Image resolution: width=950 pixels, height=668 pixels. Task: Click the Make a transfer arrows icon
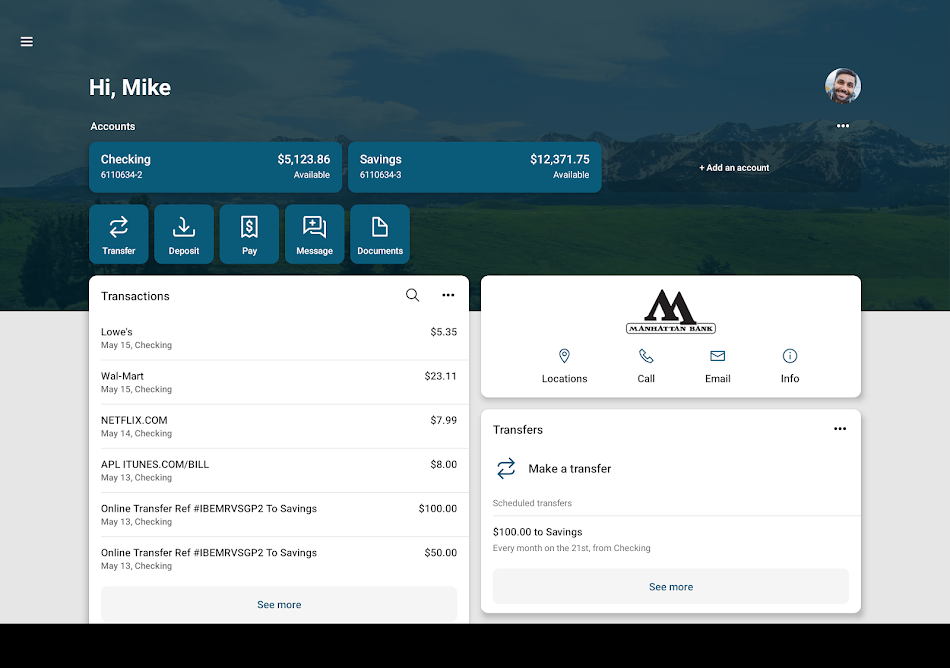pyautogui.click(x=507, y=468)
